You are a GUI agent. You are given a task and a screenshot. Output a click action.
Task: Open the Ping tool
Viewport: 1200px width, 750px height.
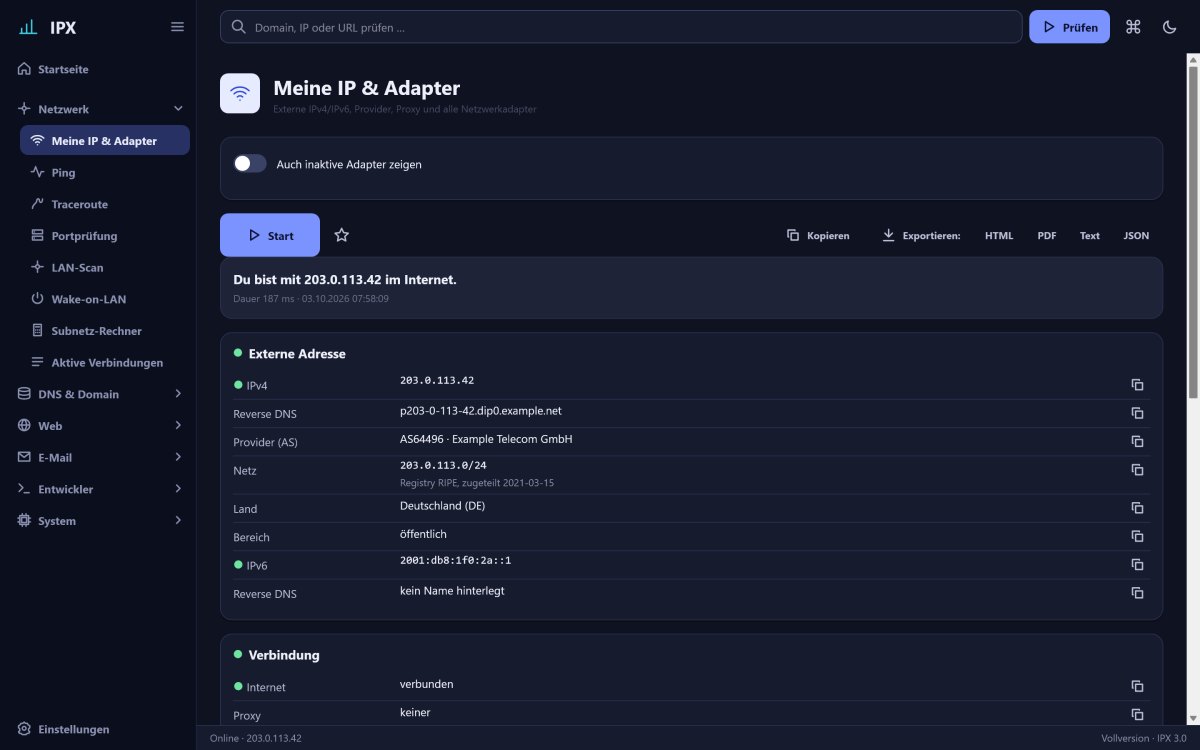(105, 172)
